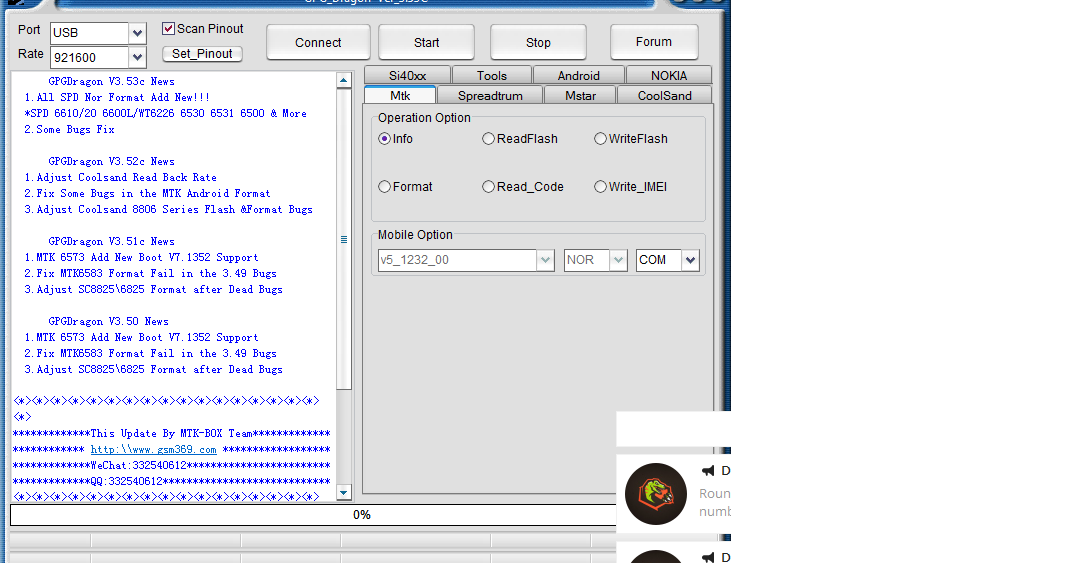Click the Stop button
This screenshot has height=563, width=1072.
(538, 42)
